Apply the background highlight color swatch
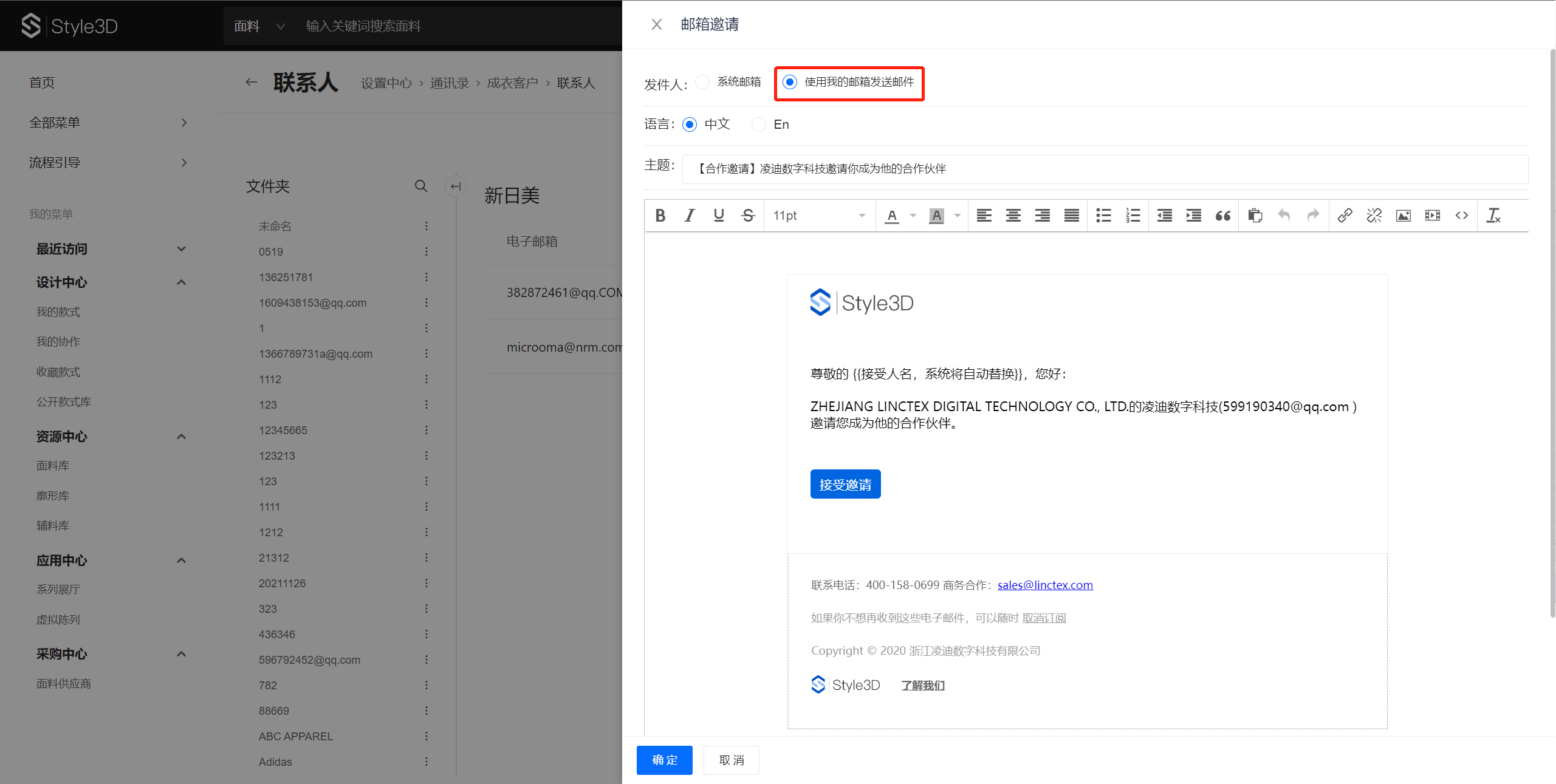Viewport: 1556px width, 784px height. click(x=936, y=216)
